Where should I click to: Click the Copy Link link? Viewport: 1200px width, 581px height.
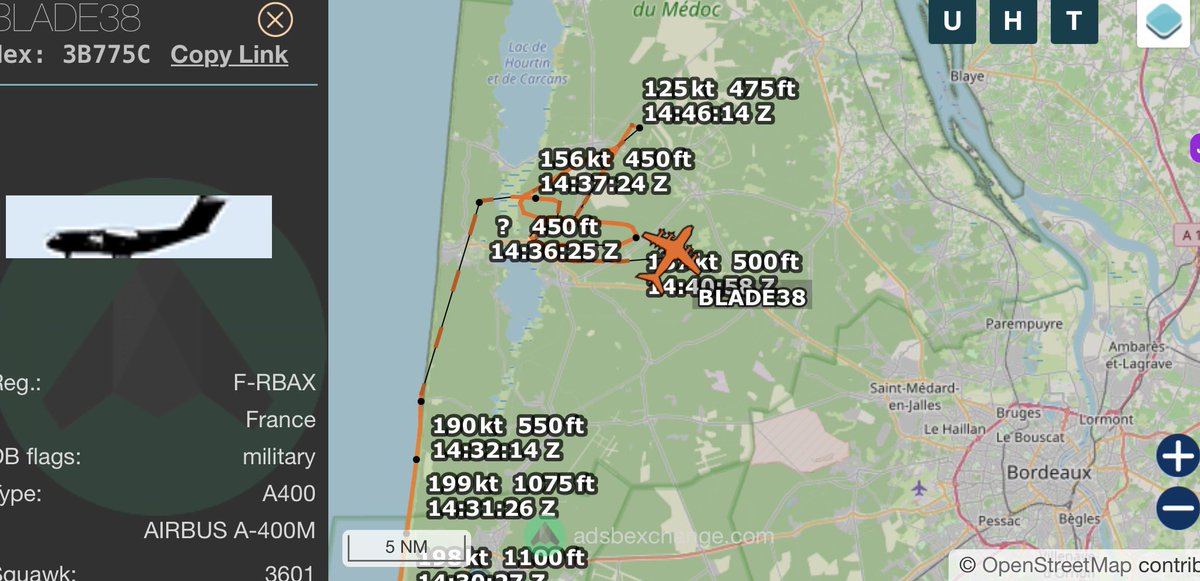(x=229, y=55)
